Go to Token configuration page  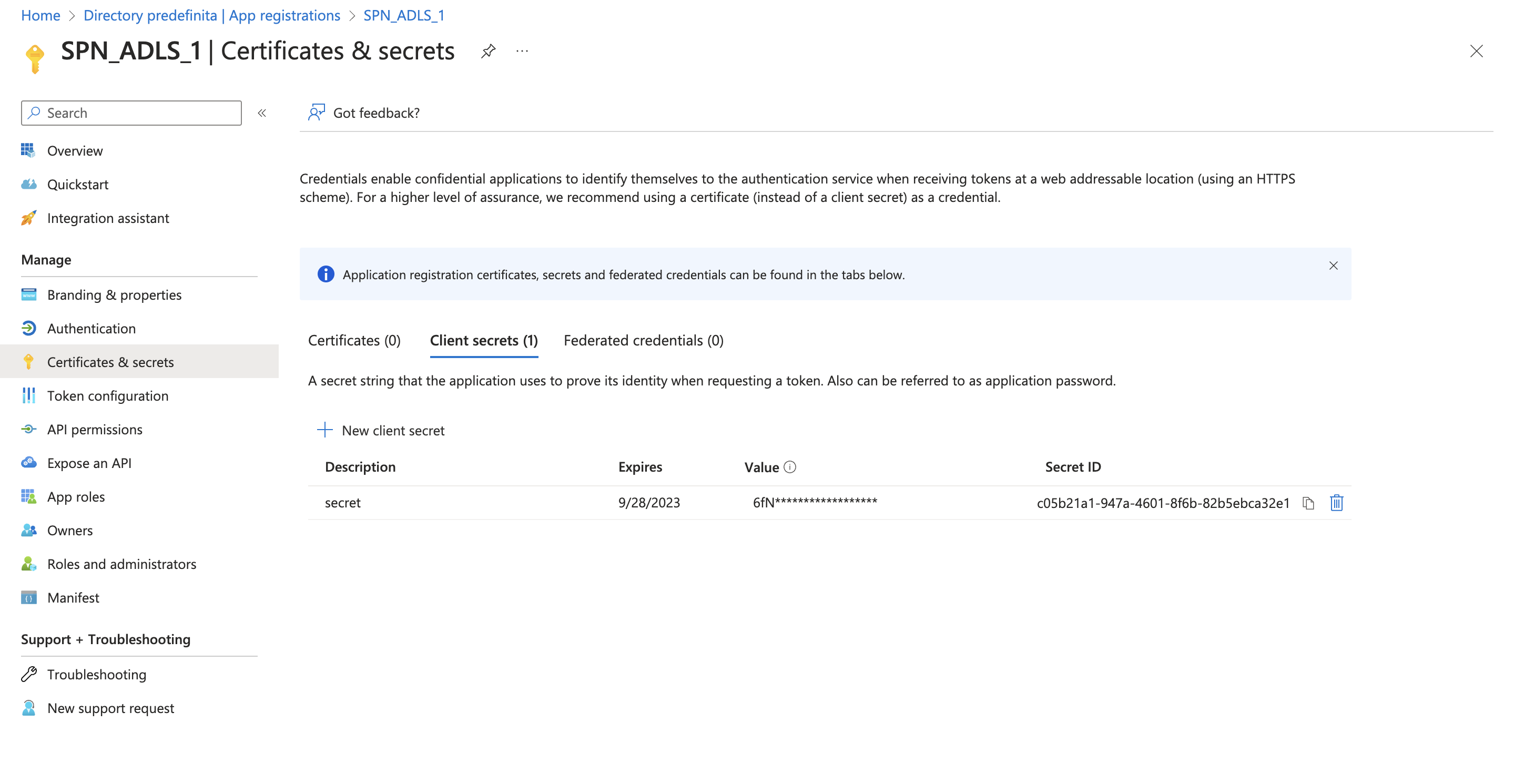(x=108, y=396)
